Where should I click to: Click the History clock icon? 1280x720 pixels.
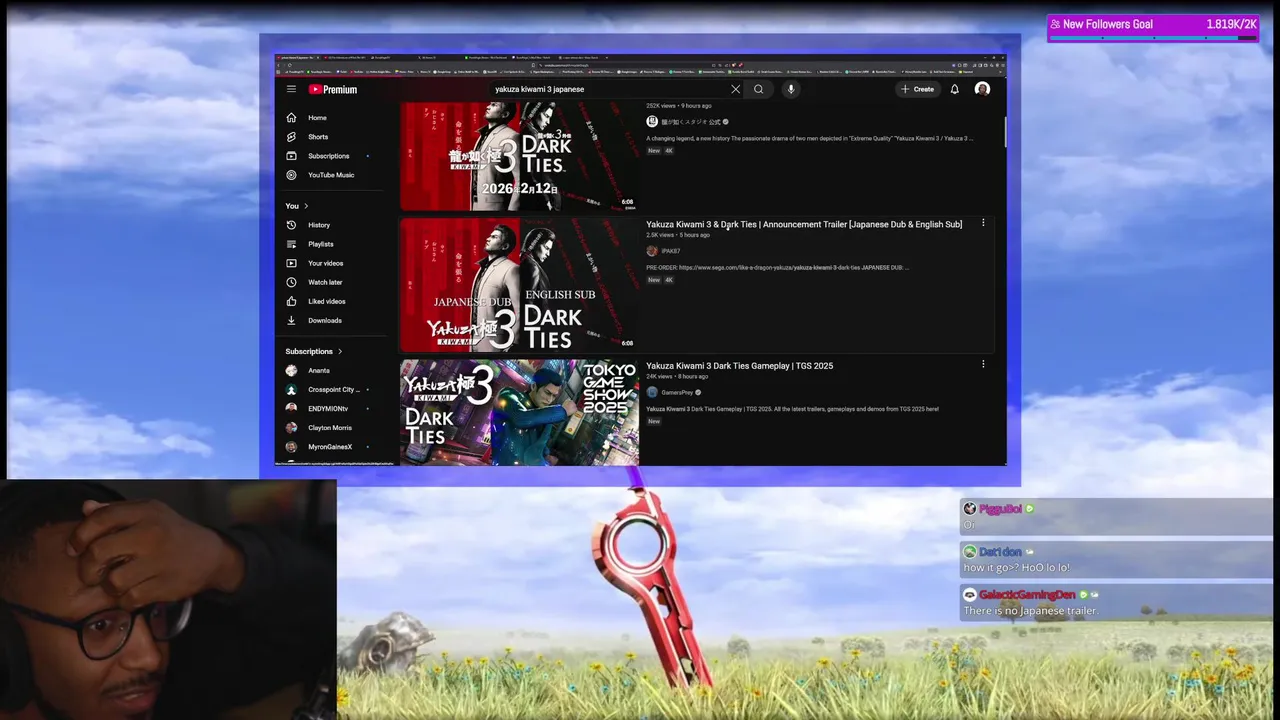point(291,225)
